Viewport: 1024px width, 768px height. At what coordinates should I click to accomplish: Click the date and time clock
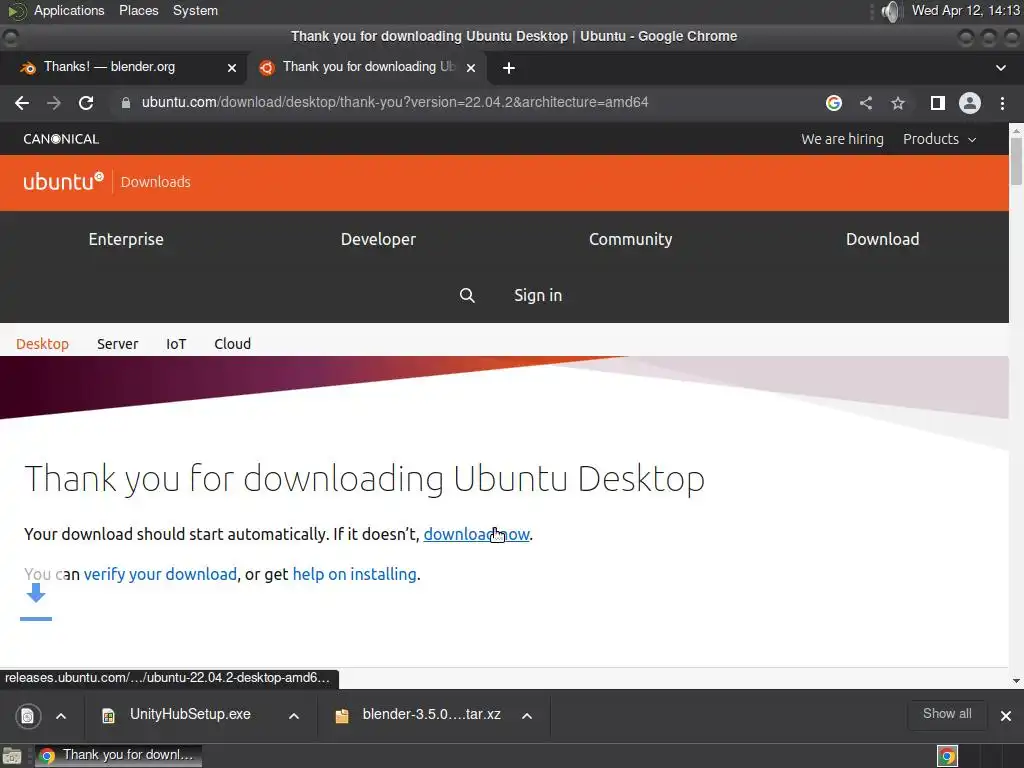966,11
